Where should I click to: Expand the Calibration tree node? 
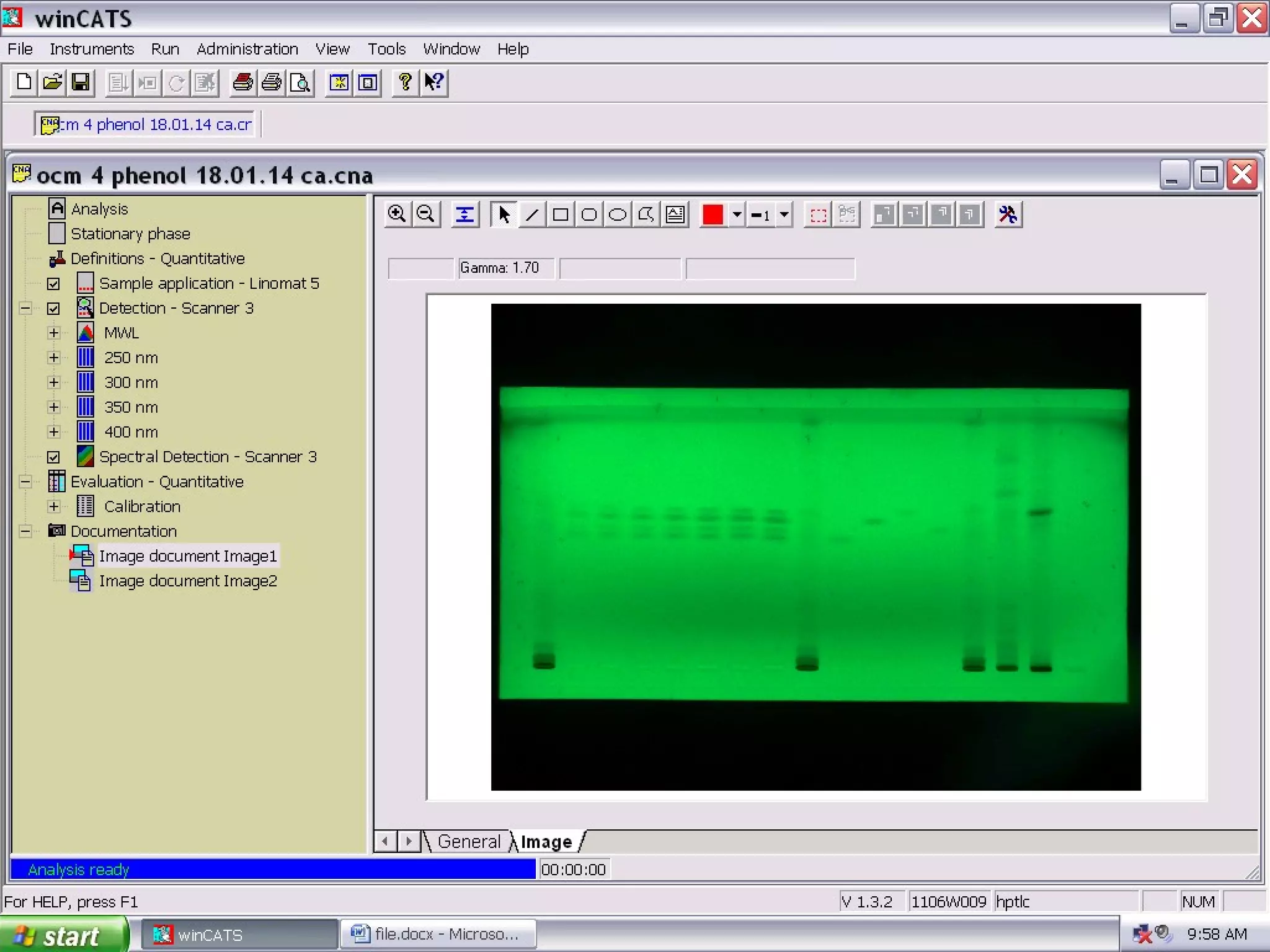pos(54,506)
